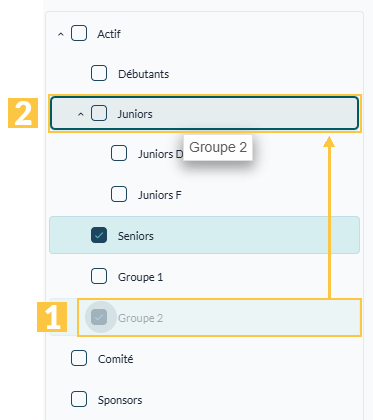Click the Débutants label
373x420 pixels.
point(144,74)
